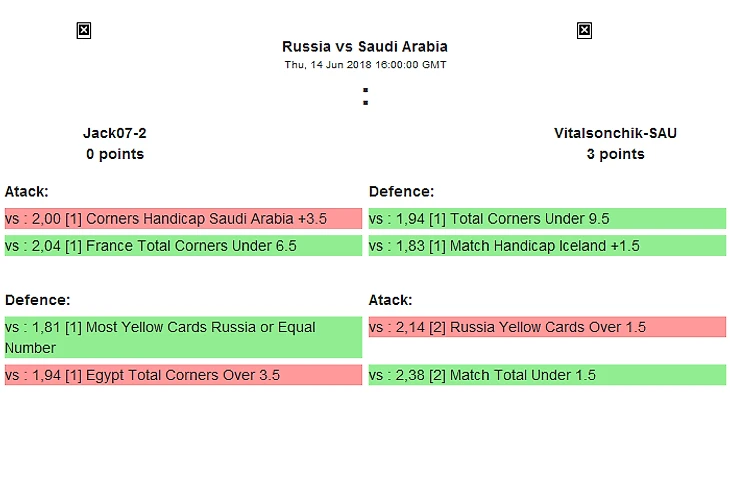Click the Corners Handicap Saudi Arabia +3.5 row
This screenshot has height=480, width=730.
(183, 218)
